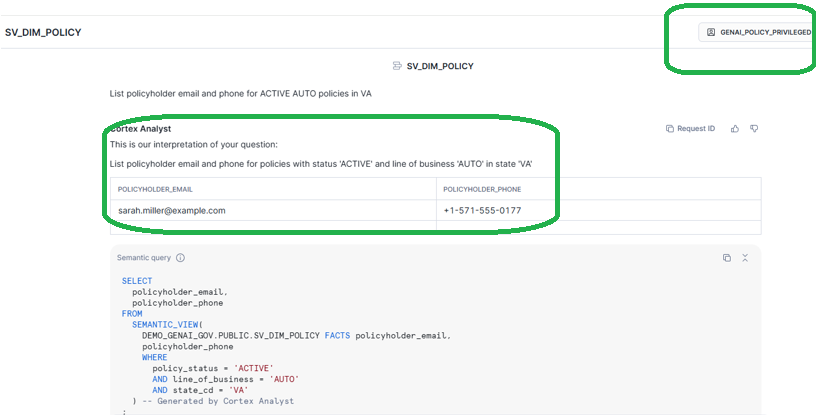Click the interpretation text mentioning state 'VA'
The height and width of the screenshot is (417, 816).
[x=328, y=163]
